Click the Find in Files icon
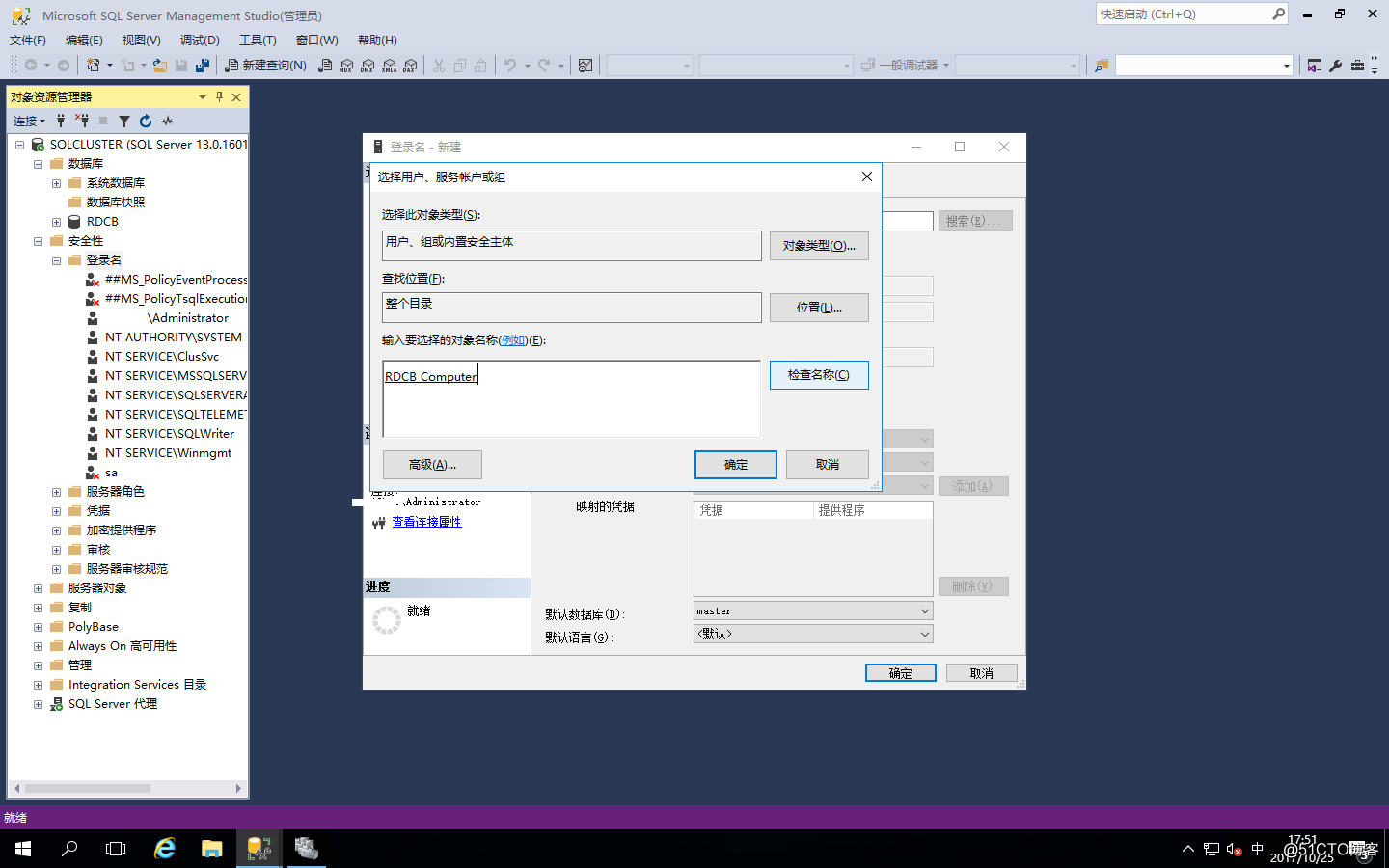The height and width of the screenshot is (868, 1389). [1101, 66]
